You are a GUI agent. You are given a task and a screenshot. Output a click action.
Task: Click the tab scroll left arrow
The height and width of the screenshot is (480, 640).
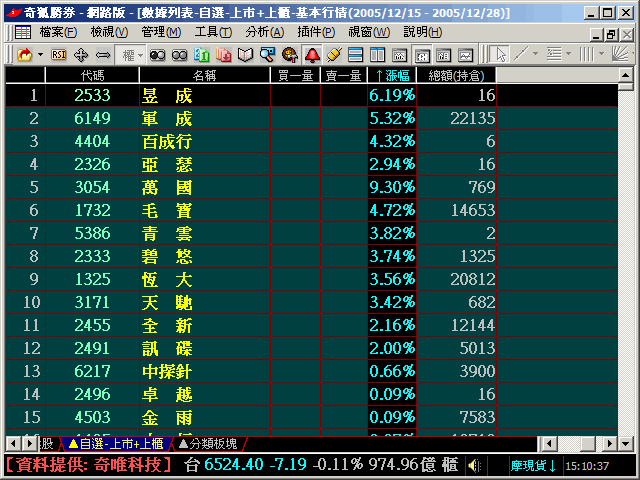13,444
